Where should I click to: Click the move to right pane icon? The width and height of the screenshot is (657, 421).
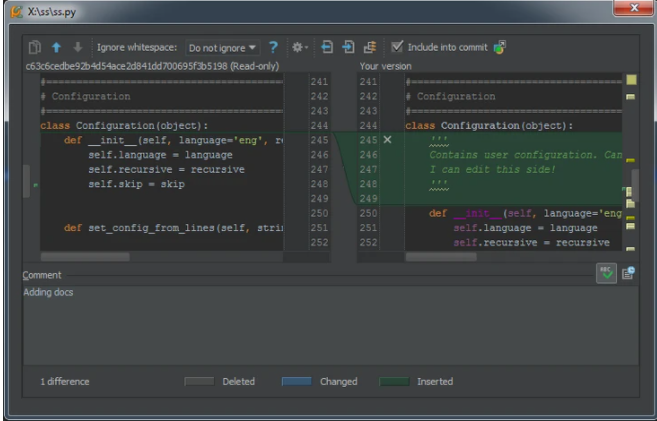tap(348, 47)
